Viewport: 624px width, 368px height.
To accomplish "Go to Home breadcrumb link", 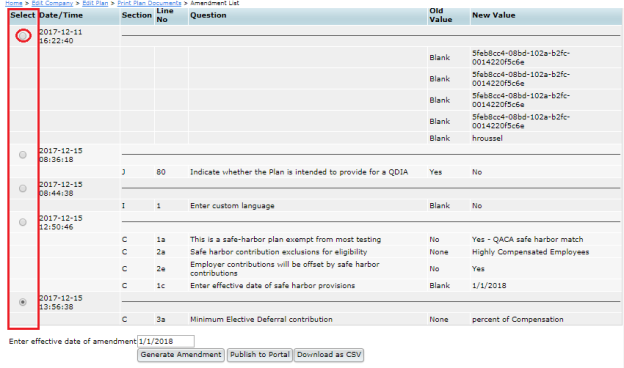I will tap(14, 3).
